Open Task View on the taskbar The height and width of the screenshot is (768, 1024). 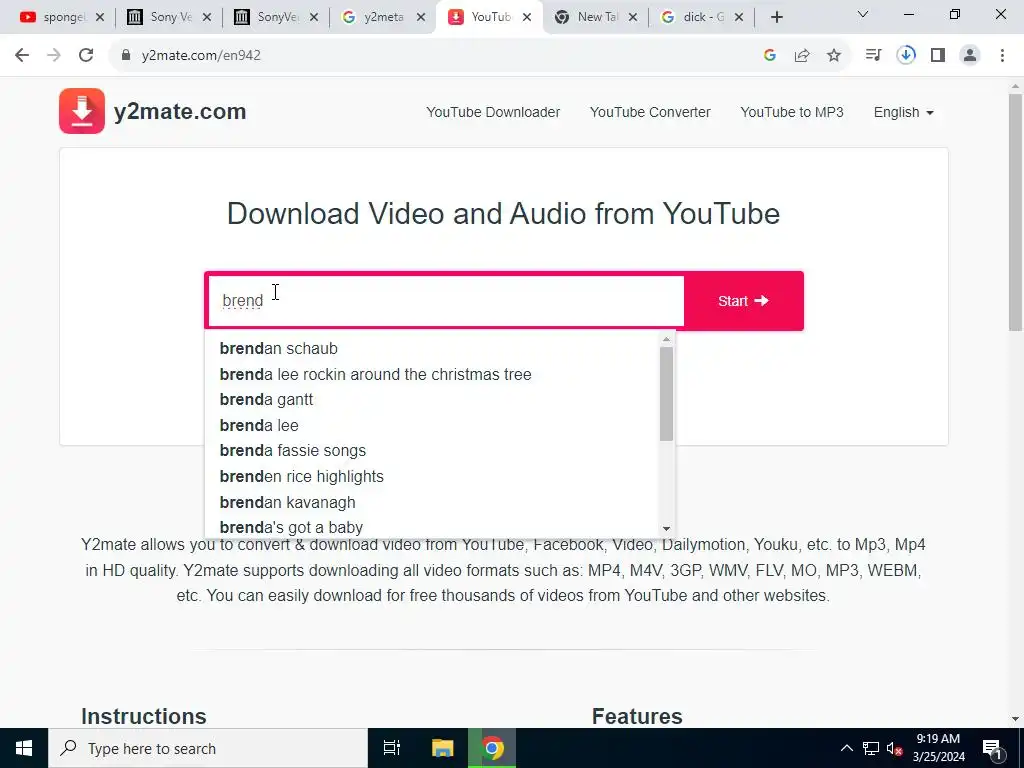pyautogui.click(x=392, y=748)
